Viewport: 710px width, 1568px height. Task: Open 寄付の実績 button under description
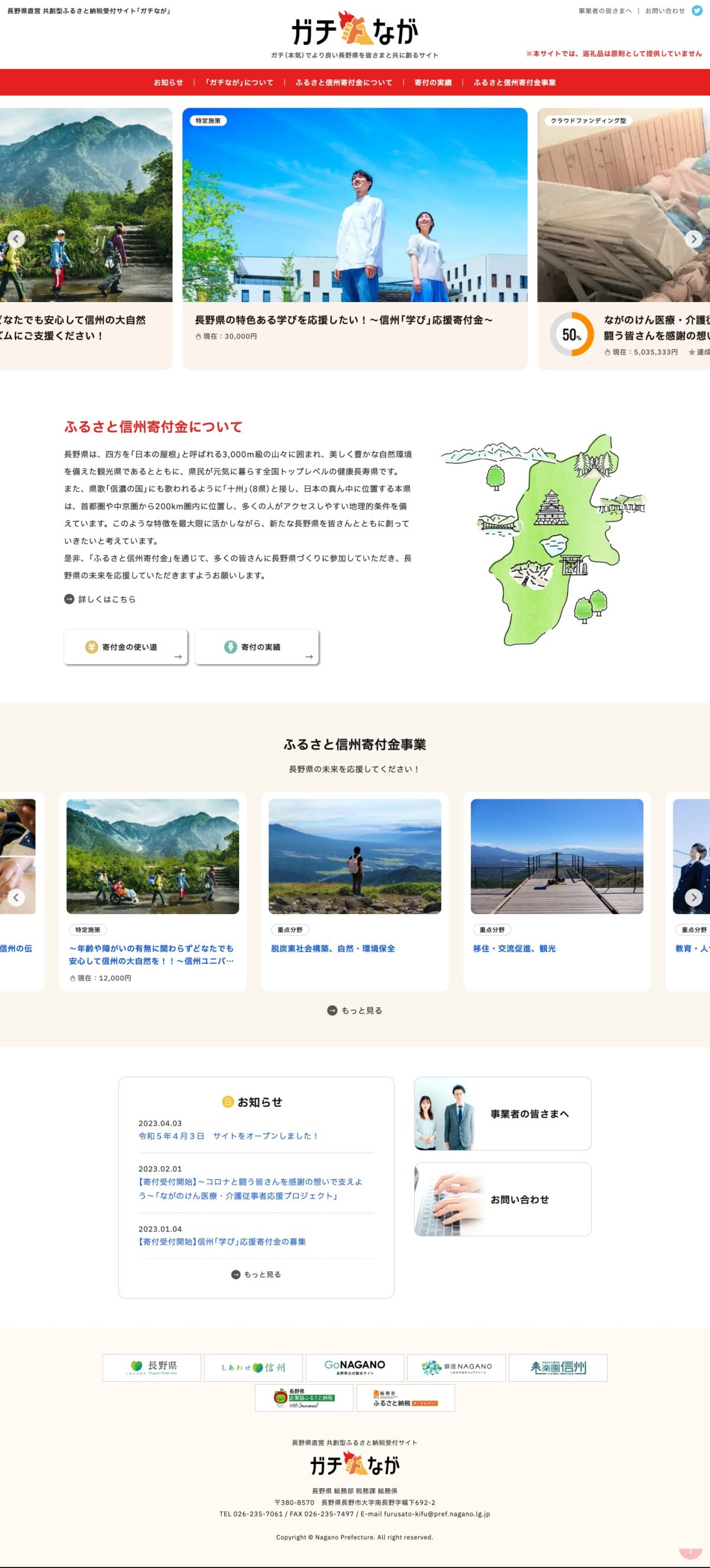(x=257, y=647)
